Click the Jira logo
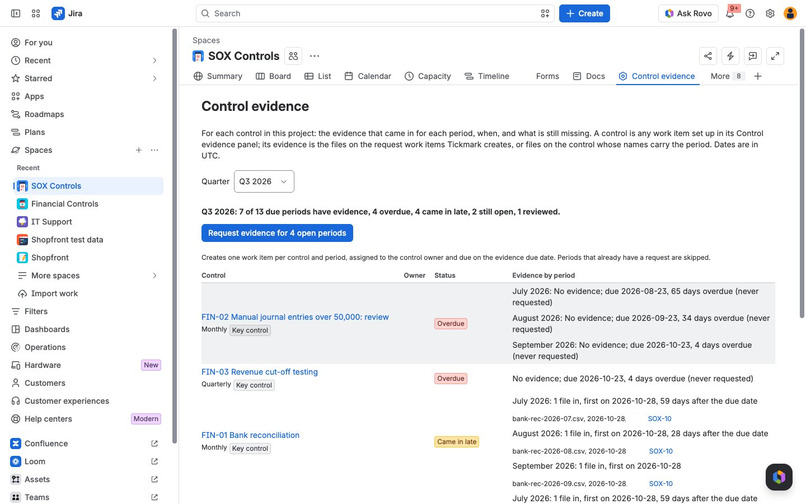806x504 pixels. pyautogui.click(x=67, y=13)
